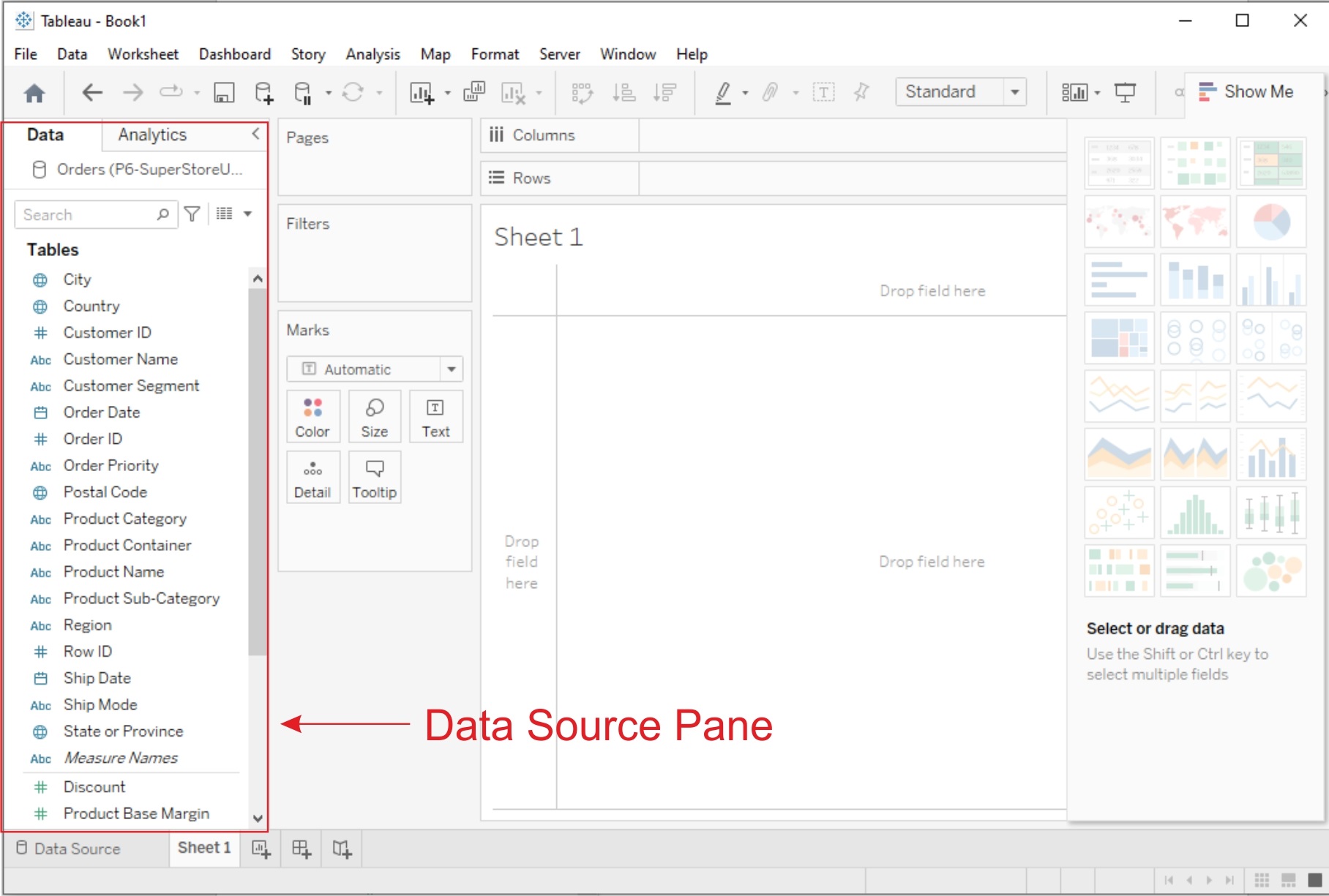The image size is (1329, 896).
Task: Click the Highlight pen icon
Action: coord(723,93)
